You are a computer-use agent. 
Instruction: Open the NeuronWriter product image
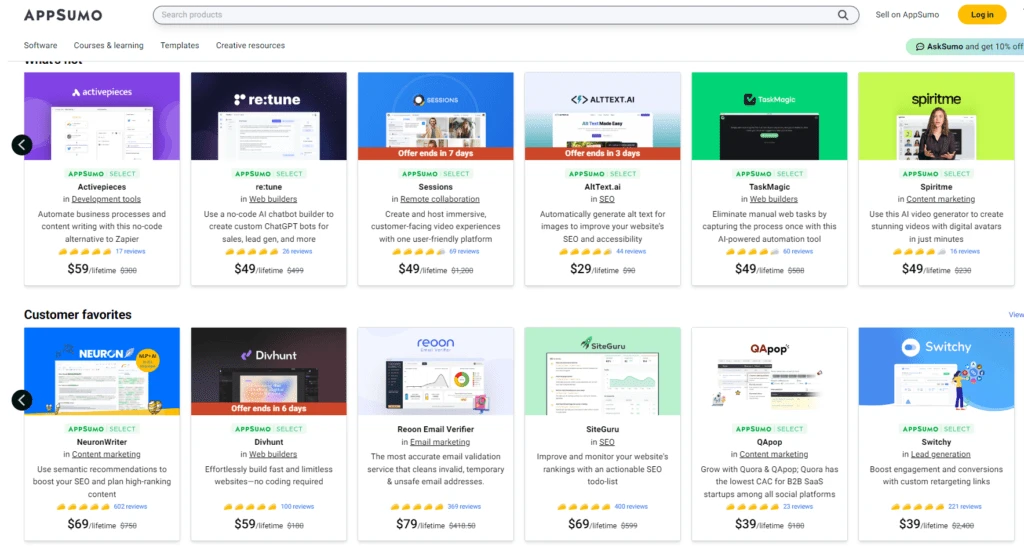tap(102, 372)
